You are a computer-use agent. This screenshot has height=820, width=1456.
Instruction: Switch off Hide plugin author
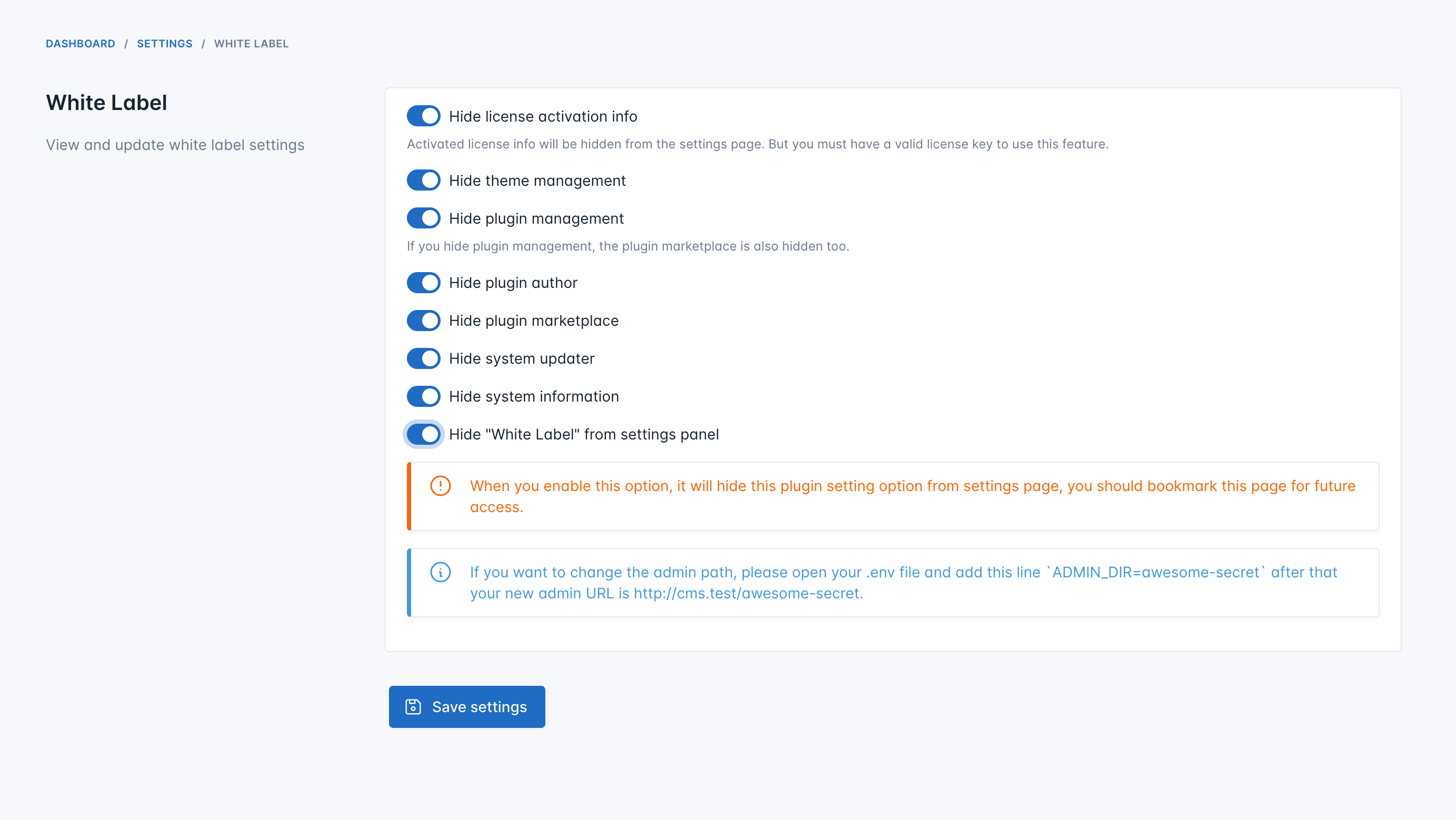tap(423, 283)
